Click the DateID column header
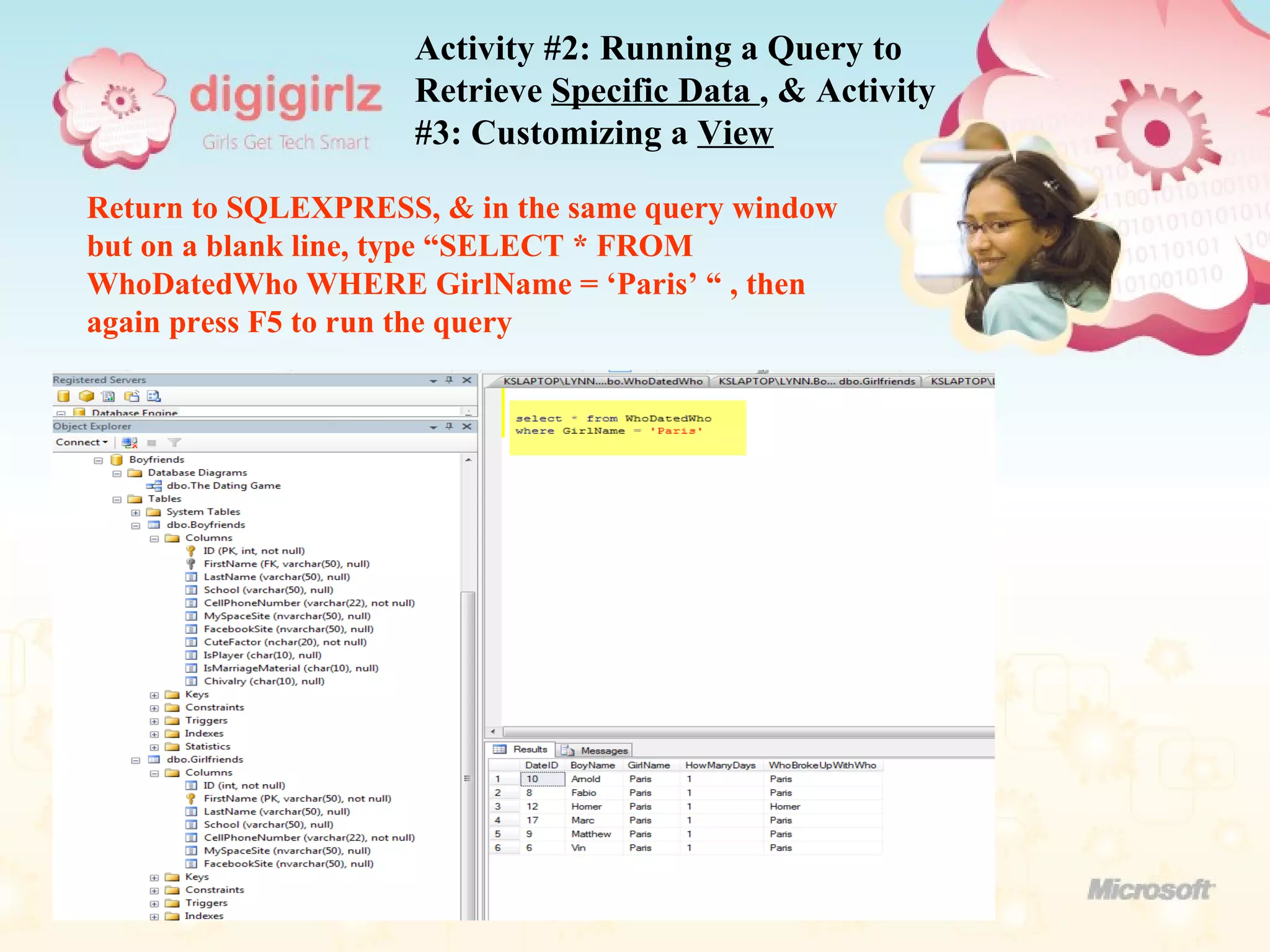The height and width of the screenshot is (952, 1270). [542, 765]
